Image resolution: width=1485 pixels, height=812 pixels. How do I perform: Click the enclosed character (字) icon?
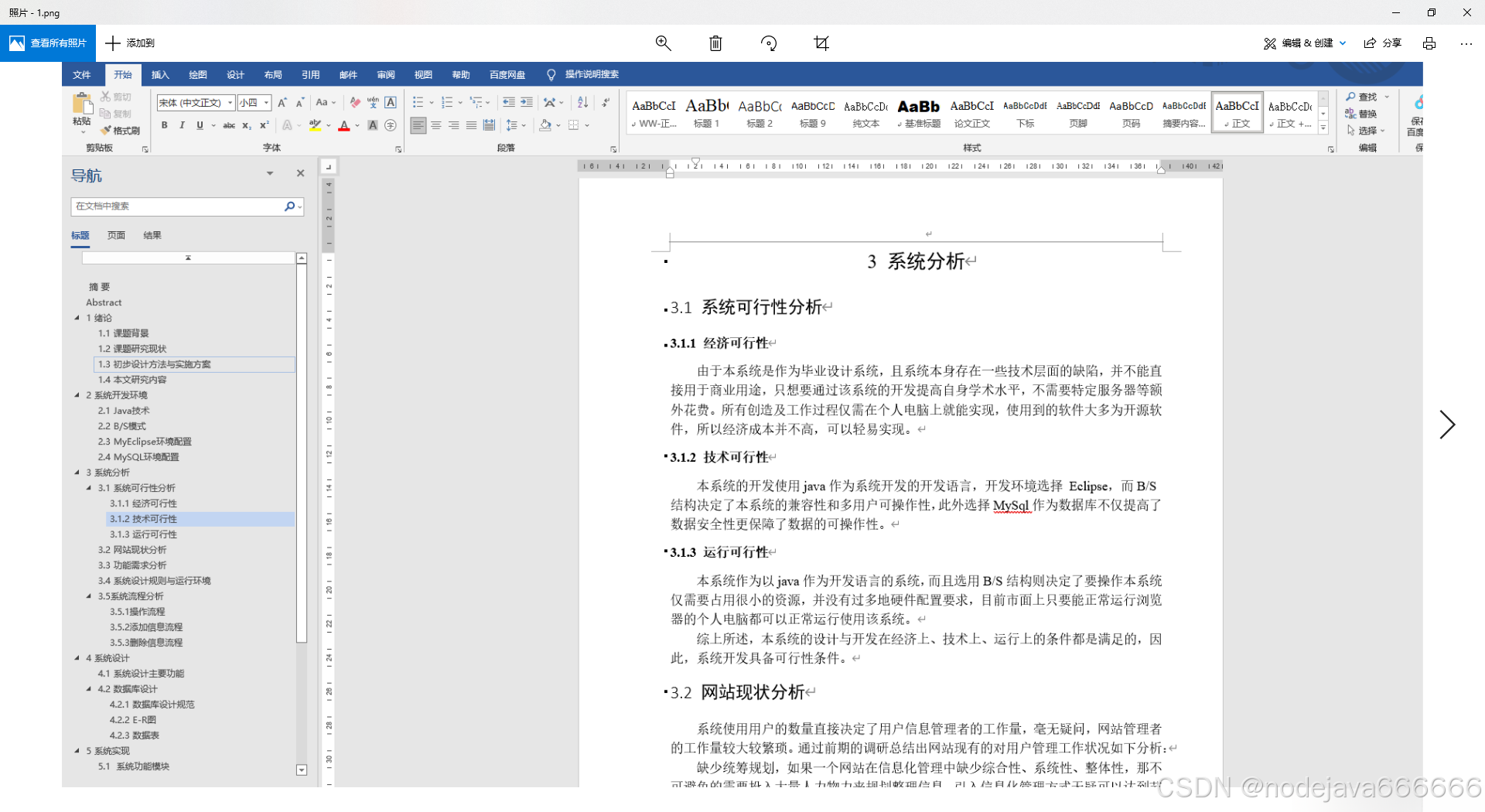pyautogui.click(x=391, y=125)
